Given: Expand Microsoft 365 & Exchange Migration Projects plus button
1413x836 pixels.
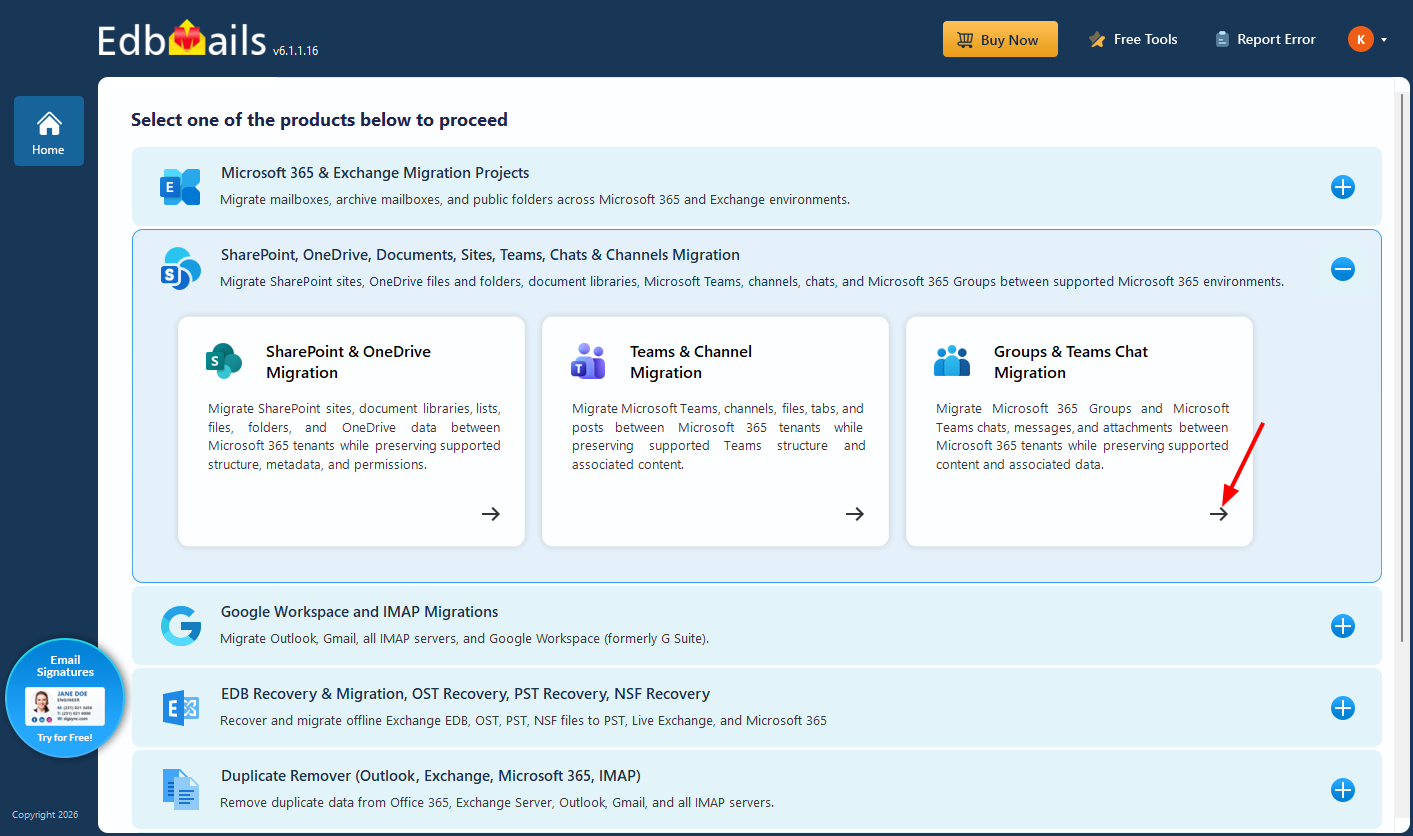Looking at the screenshot, I should coord(1343,187).
